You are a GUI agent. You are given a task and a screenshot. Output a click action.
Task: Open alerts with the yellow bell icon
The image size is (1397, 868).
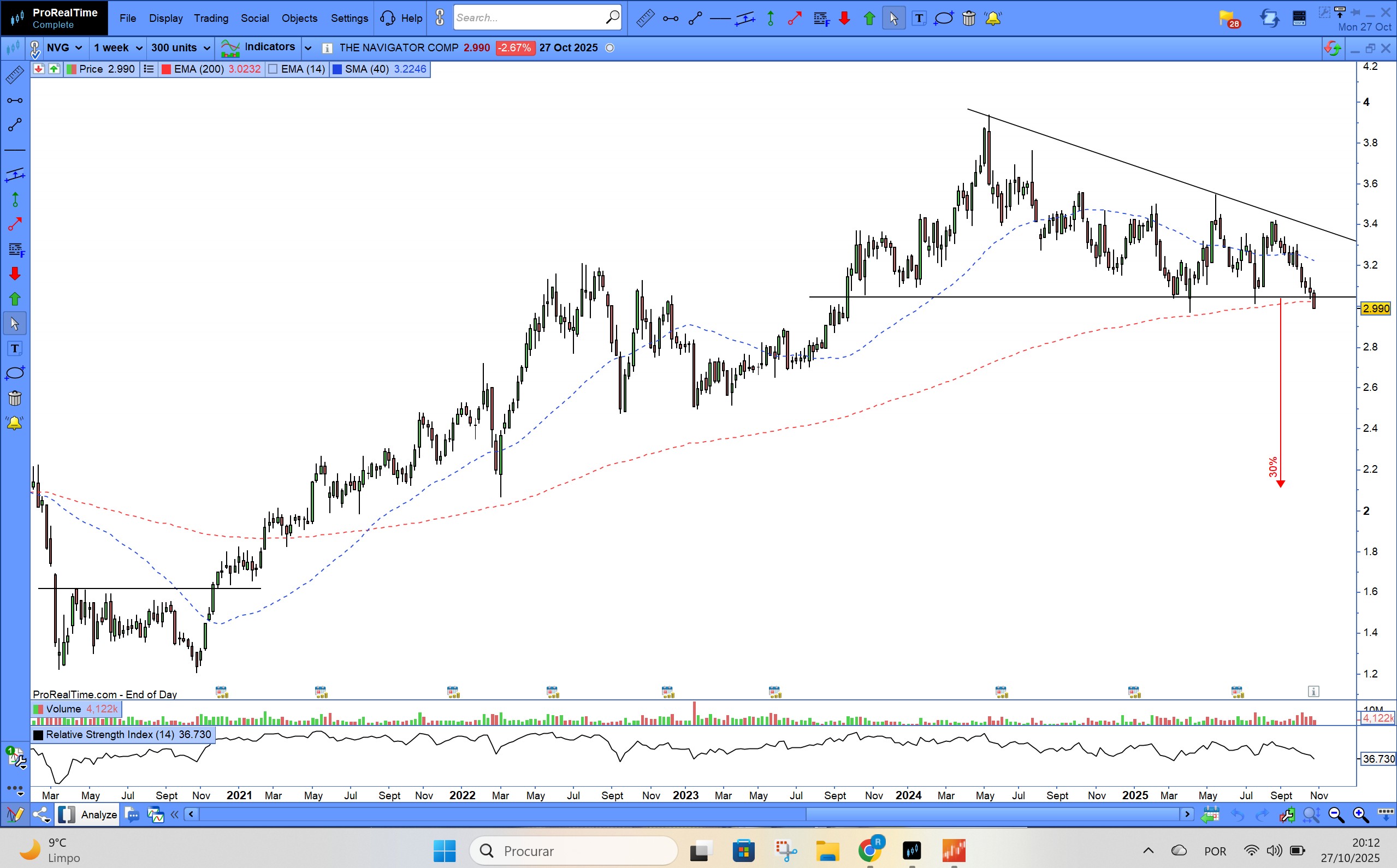click(993, 19)
